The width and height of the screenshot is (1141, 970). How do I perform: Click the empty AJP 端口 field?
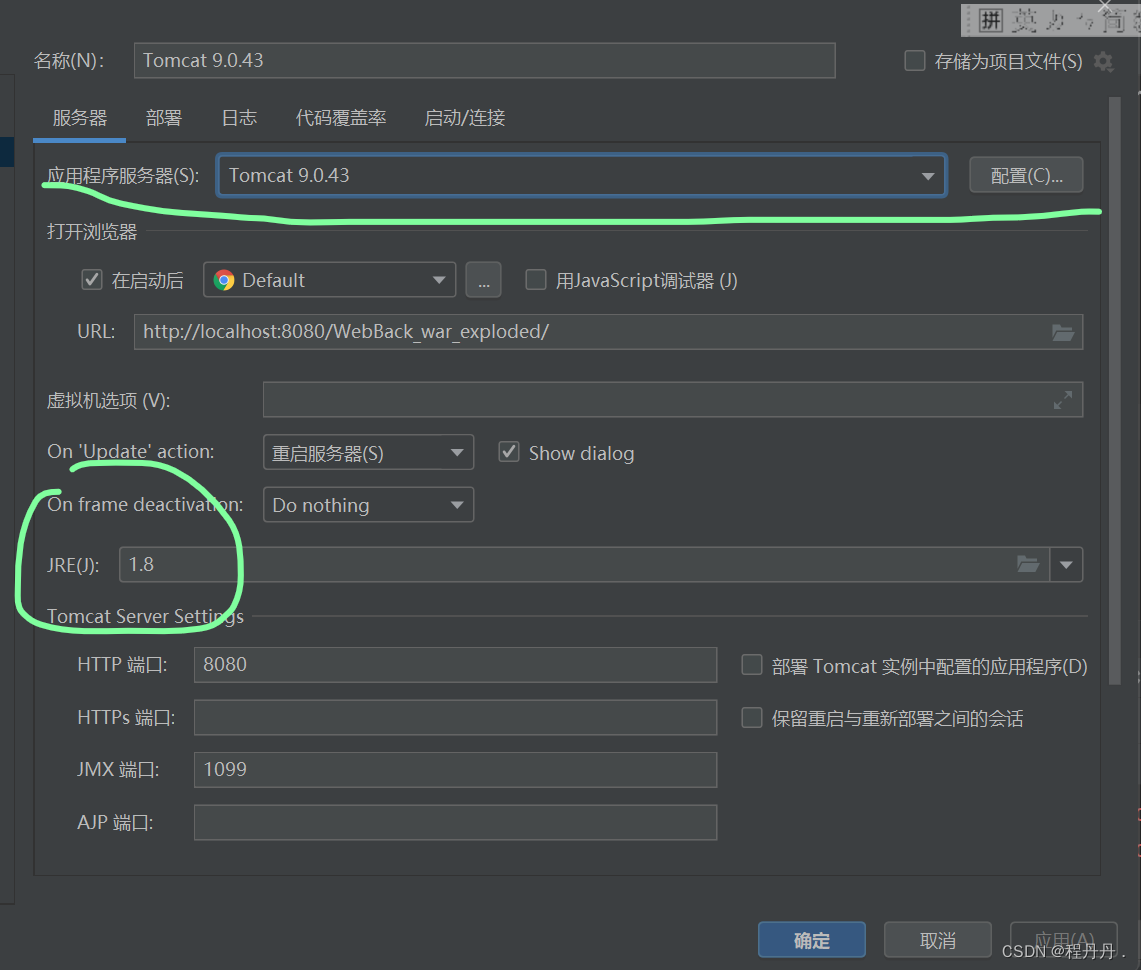(x=456, y=822)
